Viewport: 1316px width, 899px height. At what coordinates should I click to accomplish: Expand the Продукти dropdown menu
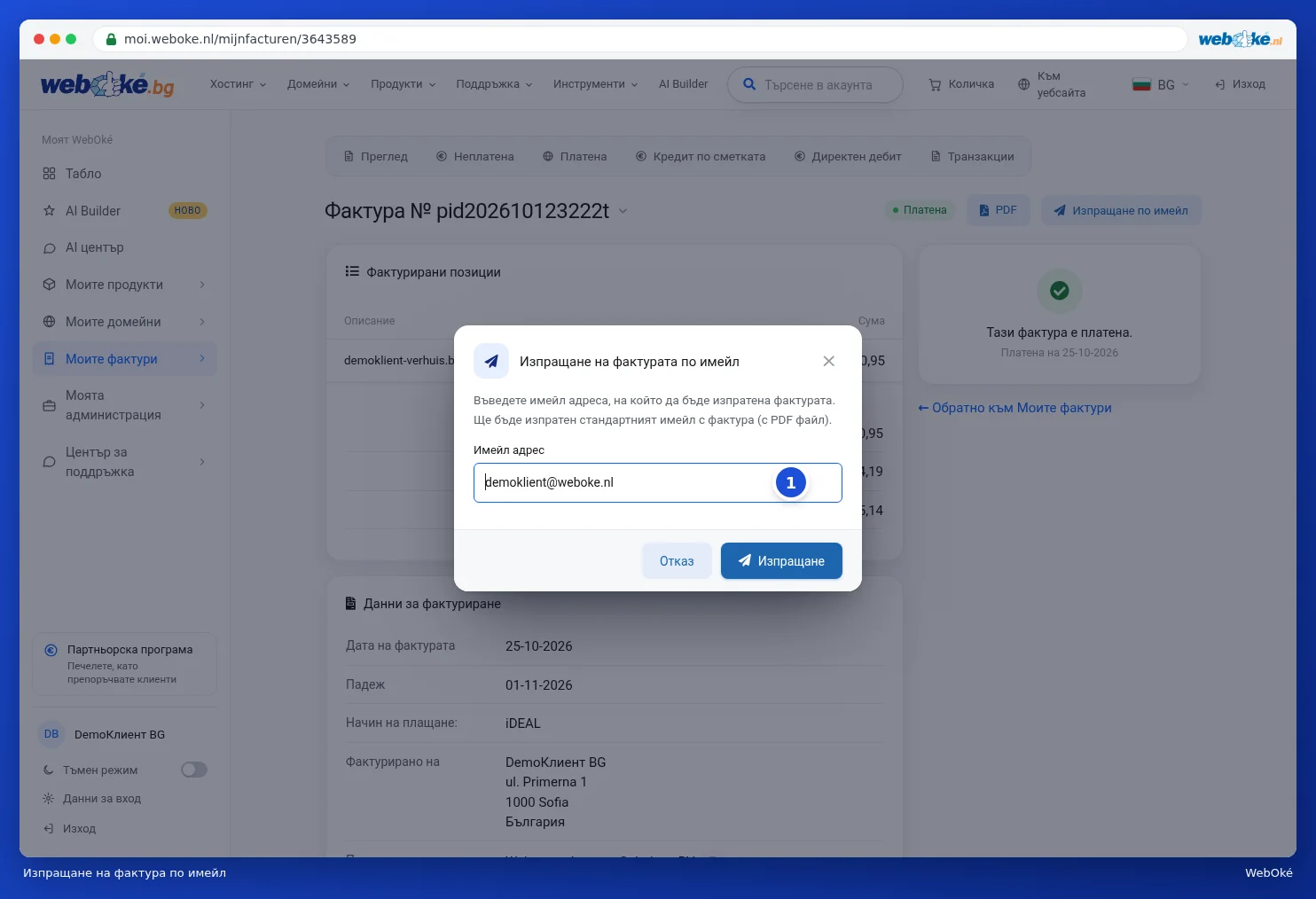(x=403, y=84)
